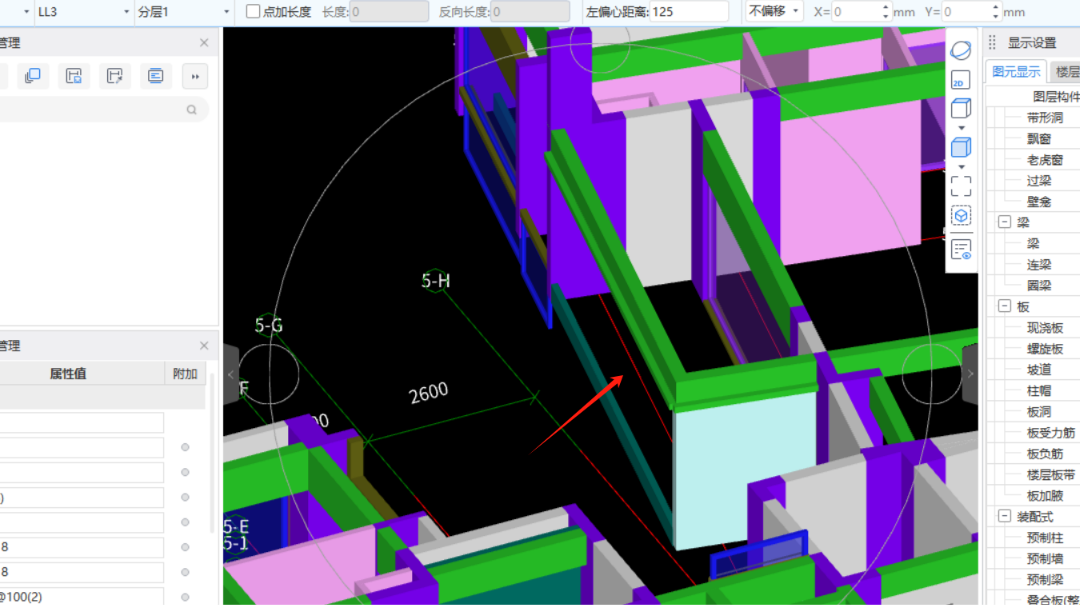Toggle the 附加 circle in the third property row
1080x605 pixels.
pyautogui.click(x=185, y=497)
